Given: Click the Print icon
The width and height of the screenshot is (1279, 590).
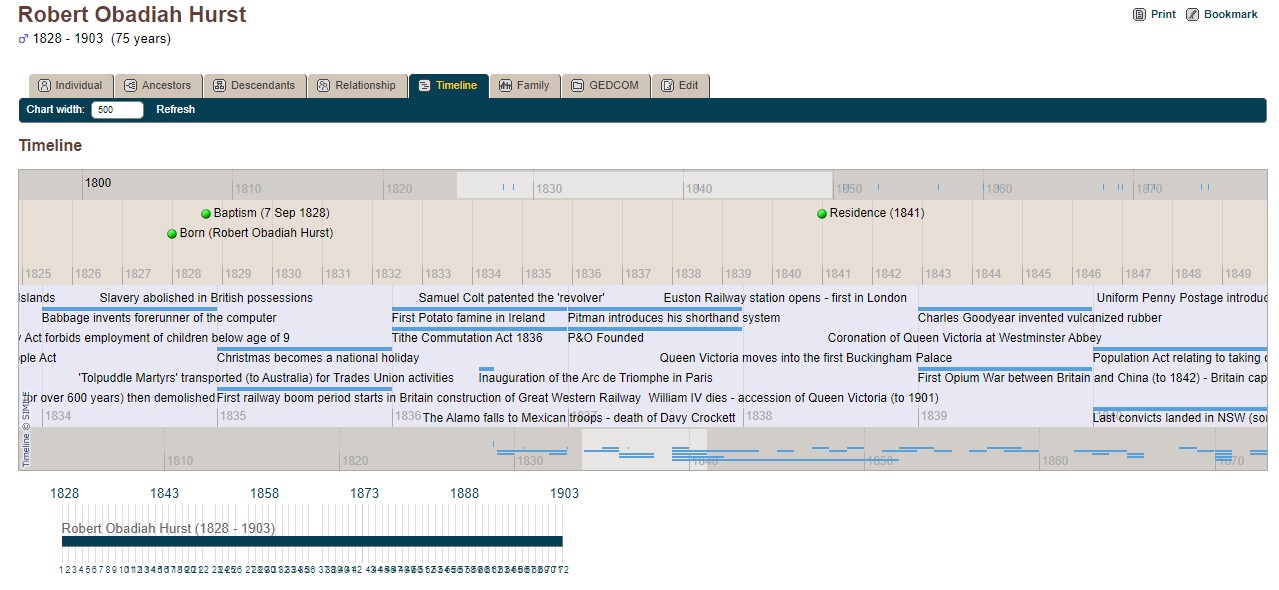Looking at the screenshot, I should (x=1139, y=15).
